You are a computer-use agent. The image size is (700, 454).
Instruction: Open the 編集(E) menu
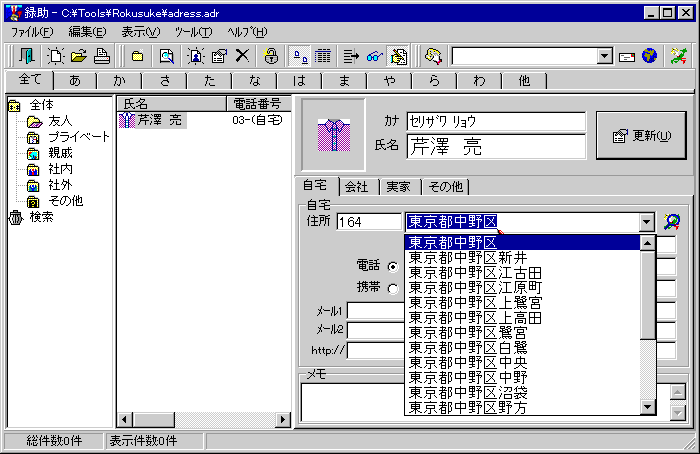click(88, 32)
